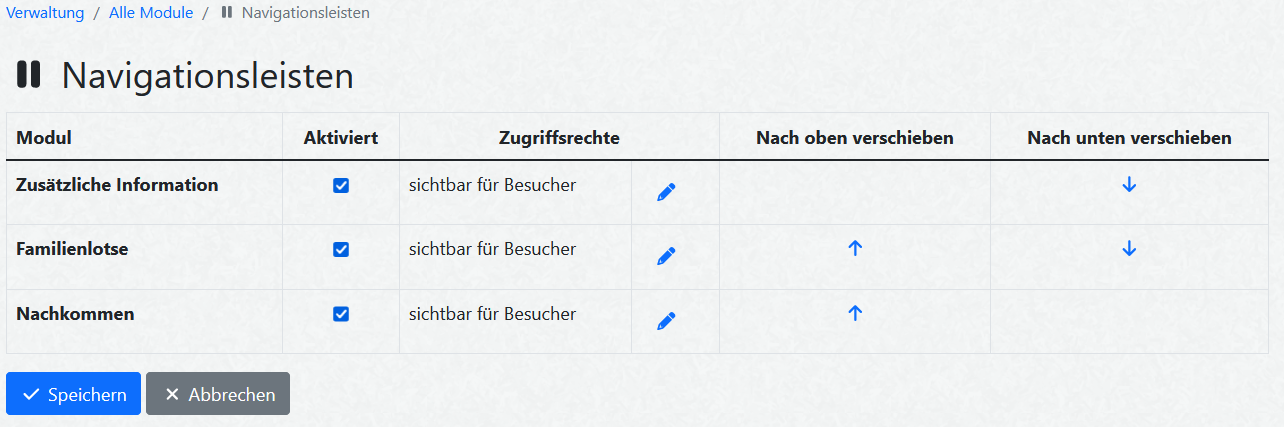The height and width of the screenshot is (427, 1284).
Task: Click the Nachkommen module name
Action: tap(75, 313)
